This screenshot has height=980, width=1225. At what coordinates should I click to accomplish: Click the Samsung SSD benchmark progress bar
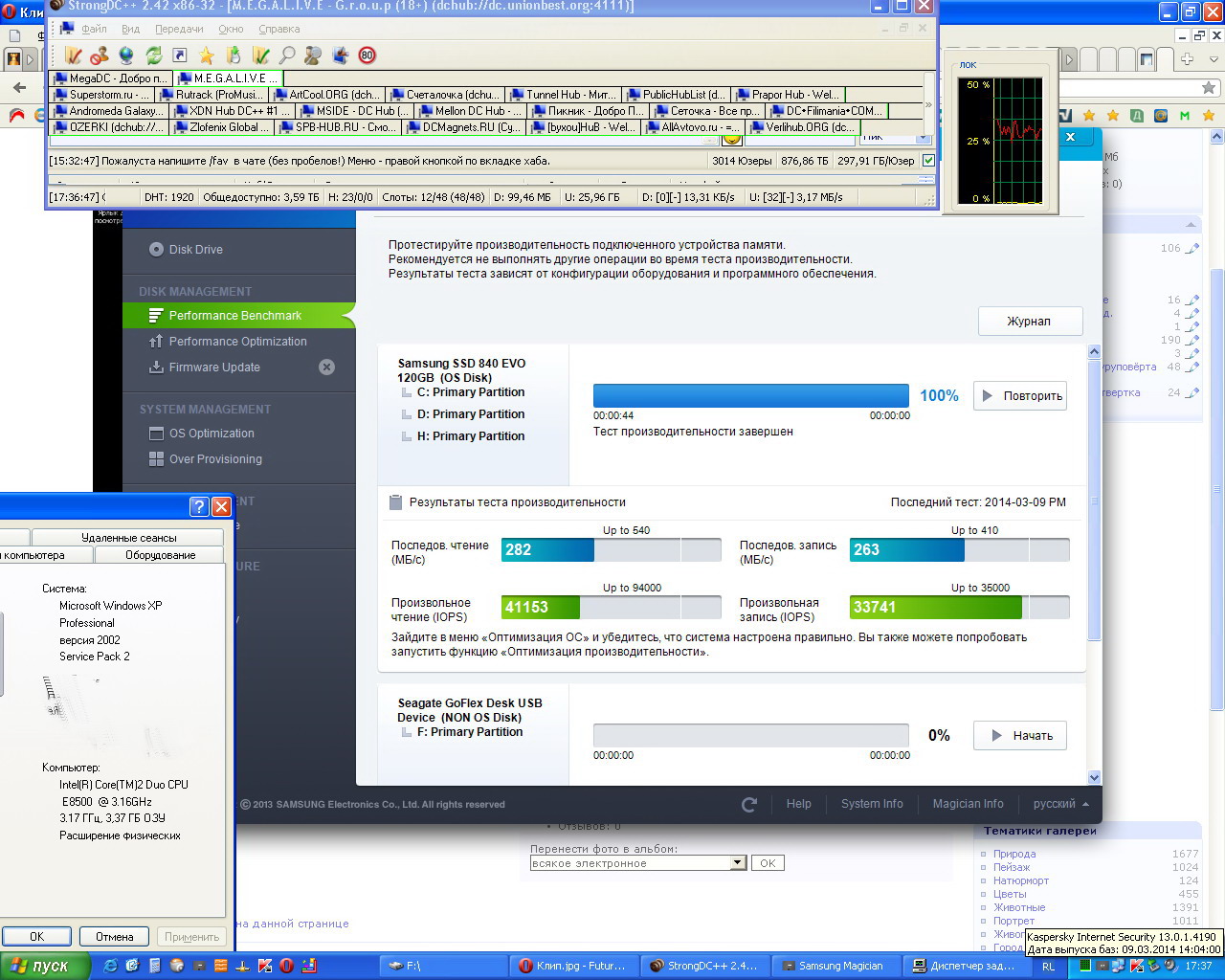[x=750, y=396]
